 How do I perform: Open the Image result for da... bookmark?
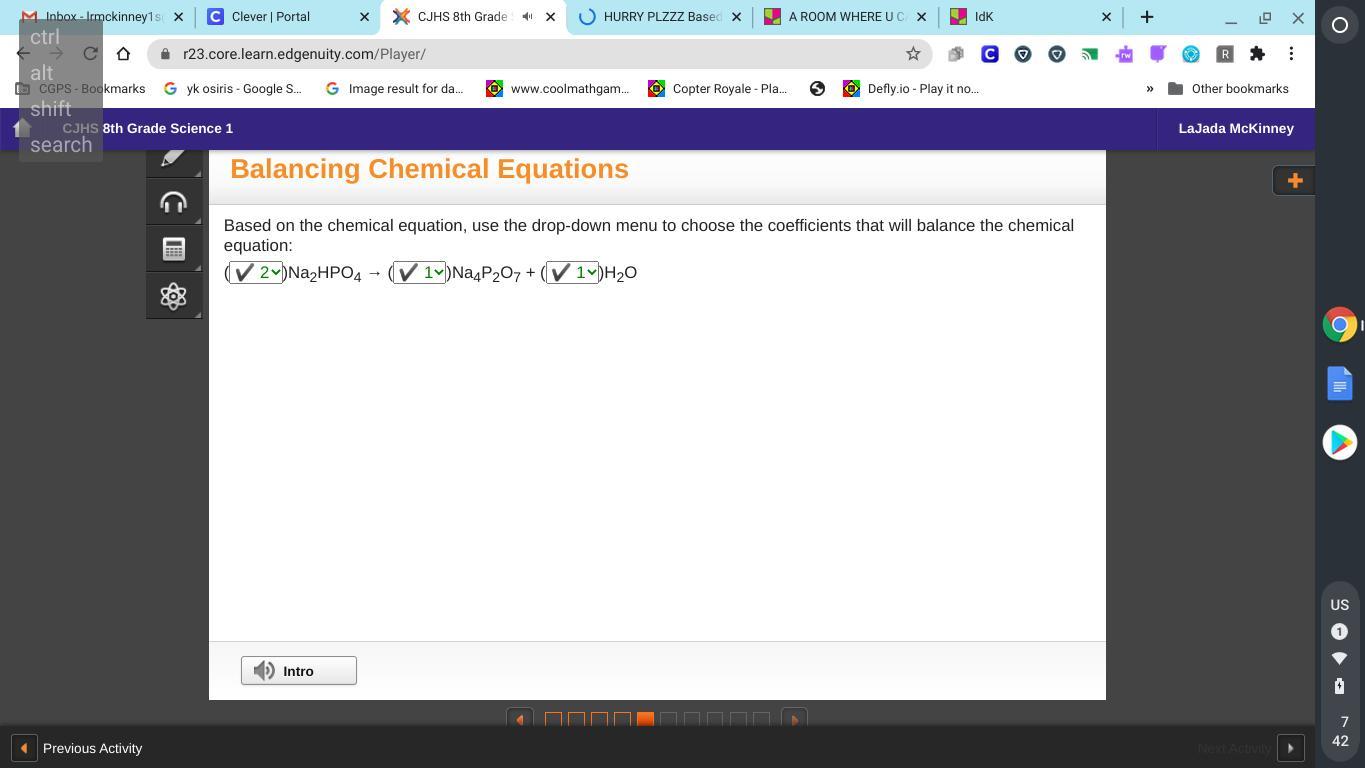394,89
